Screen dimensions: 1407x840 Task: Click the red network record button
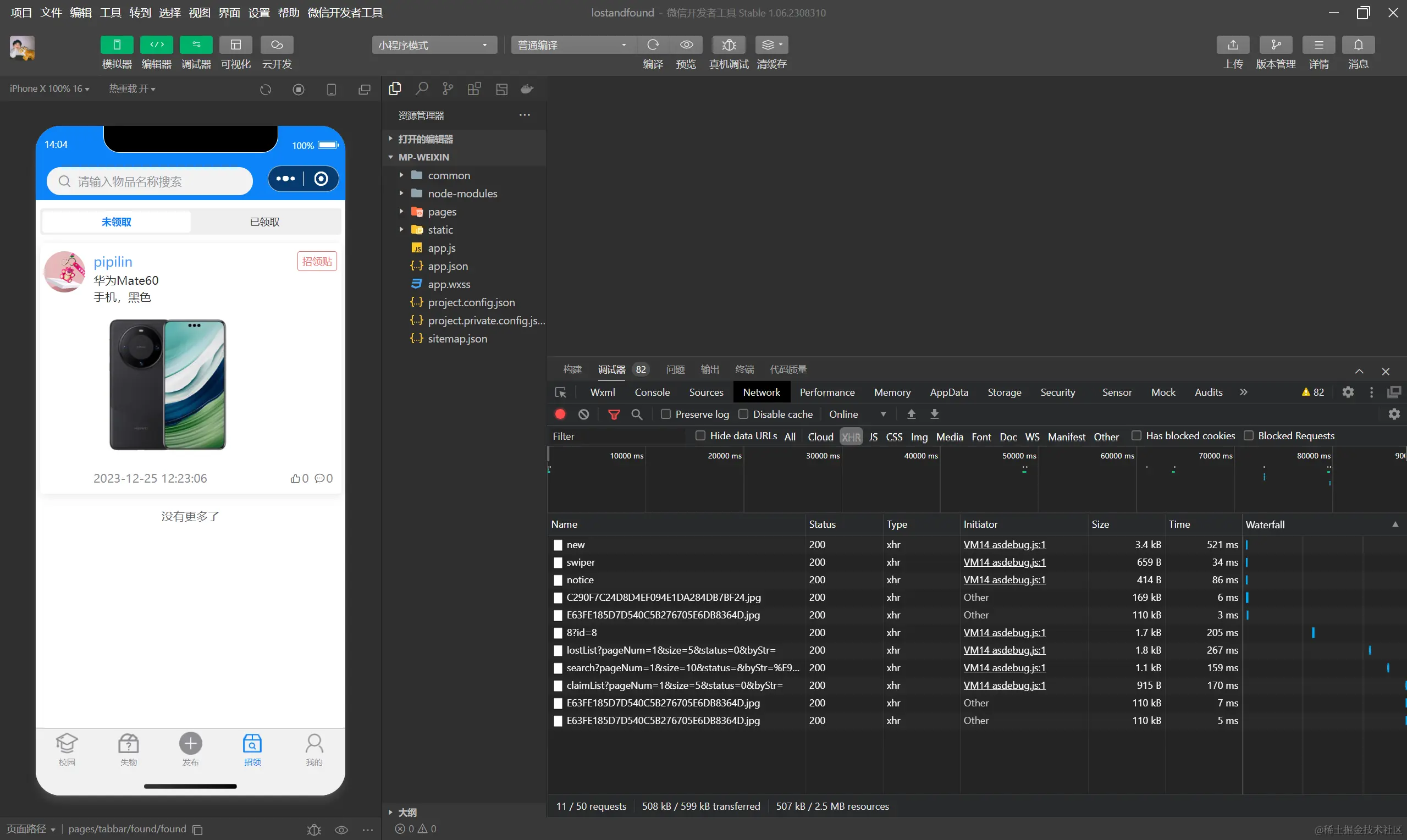point(560,415)
